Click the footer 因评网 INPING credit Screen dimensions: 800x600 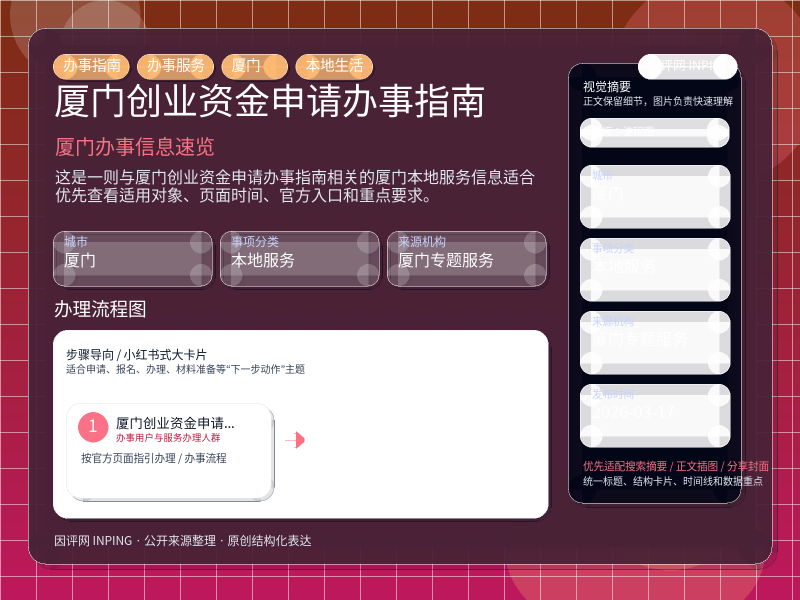(x=93, y=541)
